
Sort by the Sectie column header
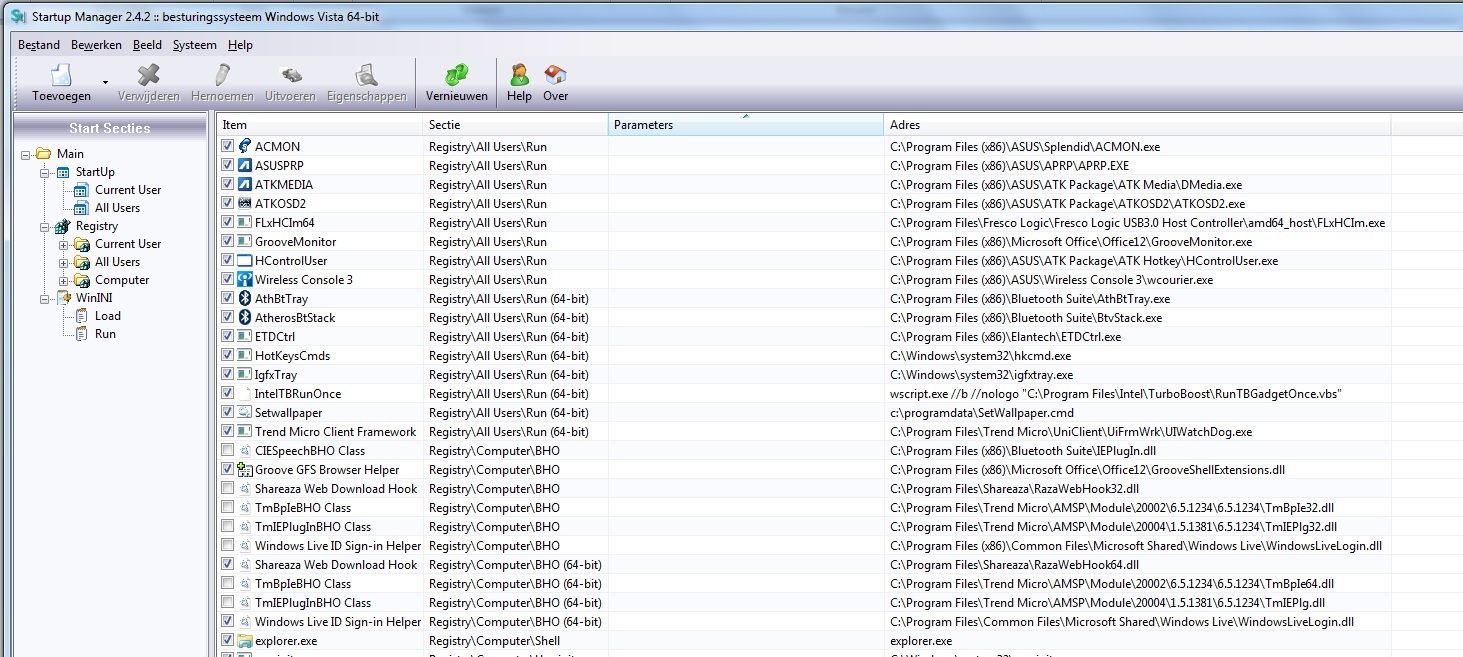pyautogui.click(x=516, y=125)
